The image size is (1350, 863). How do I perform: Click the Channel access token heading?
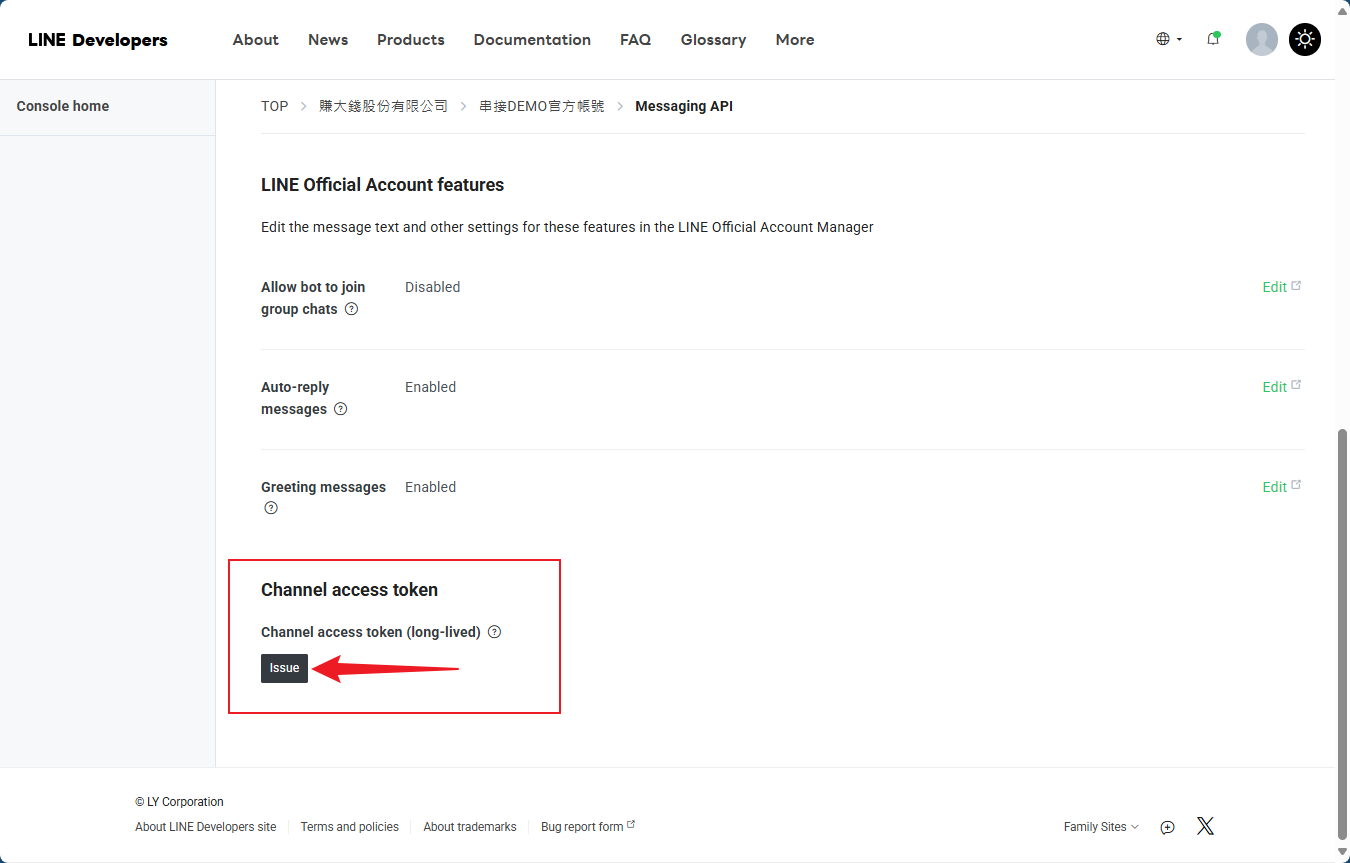click(349, 590)
